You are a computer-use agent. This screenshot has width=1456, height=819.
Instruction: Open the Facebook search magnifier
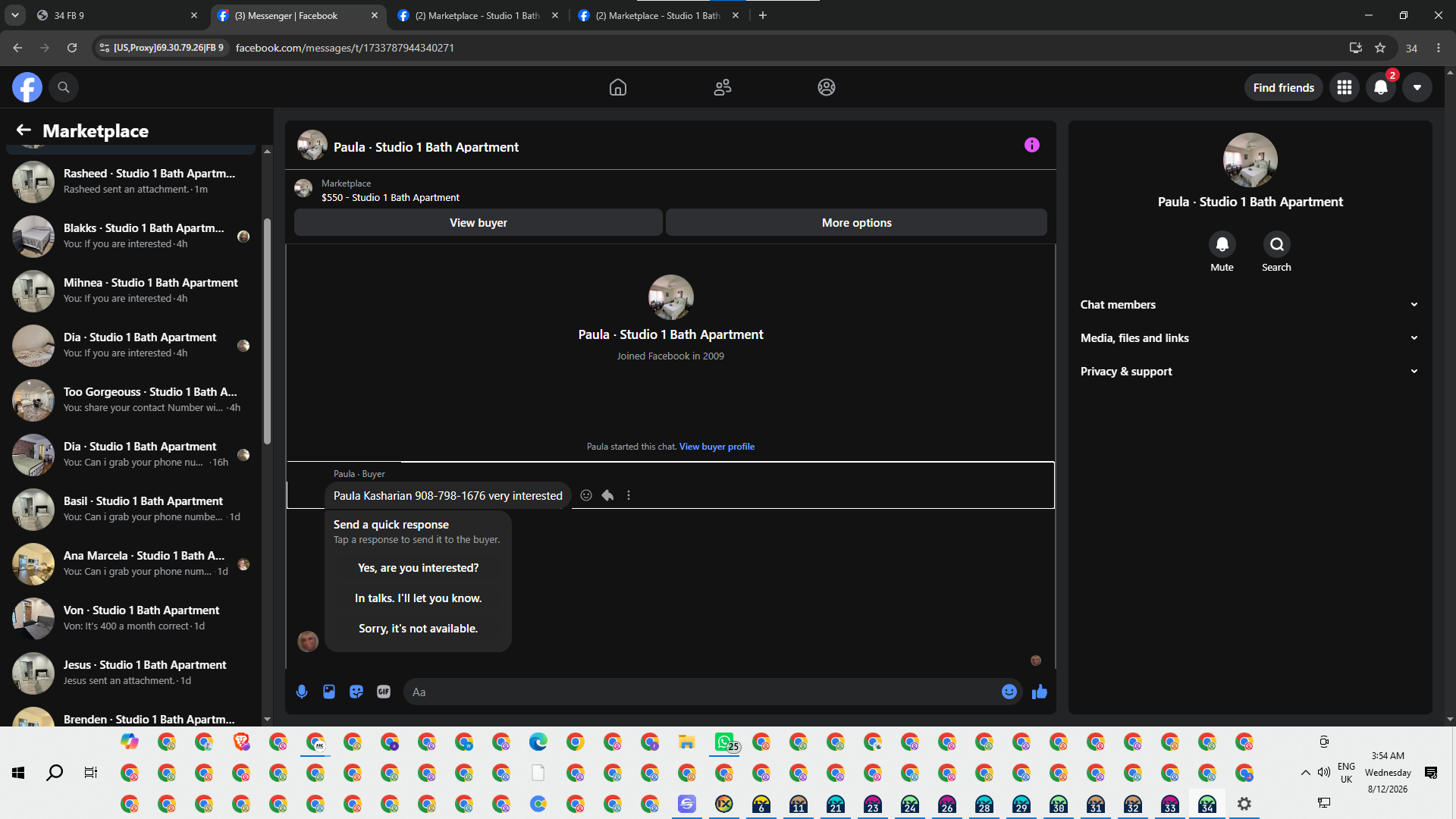tap(64, 87)
